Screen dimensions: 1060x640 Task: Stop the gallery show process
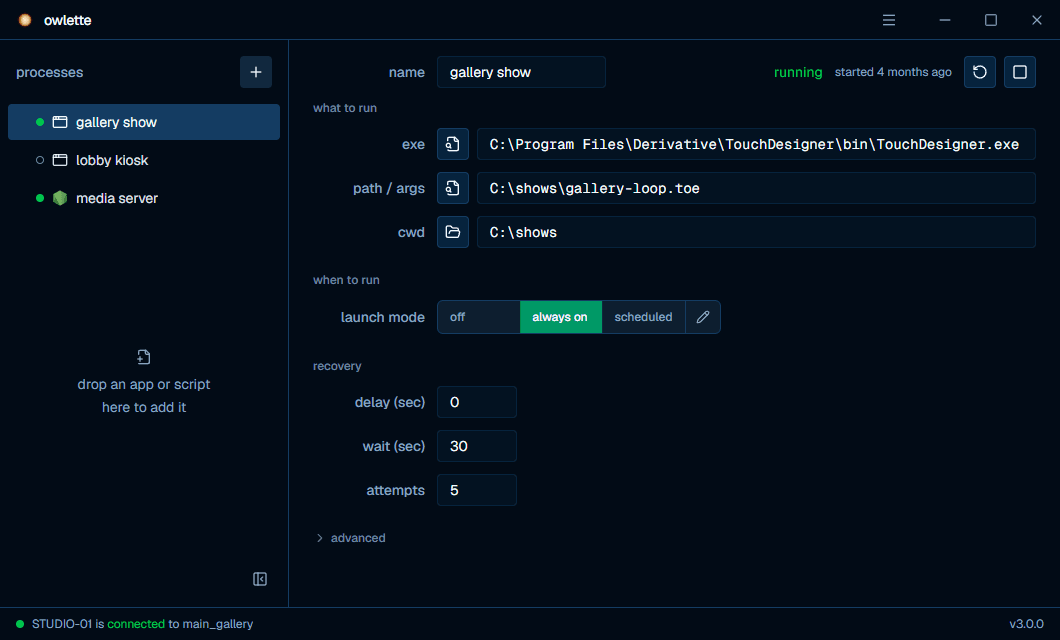click(x=1019, y=72)
